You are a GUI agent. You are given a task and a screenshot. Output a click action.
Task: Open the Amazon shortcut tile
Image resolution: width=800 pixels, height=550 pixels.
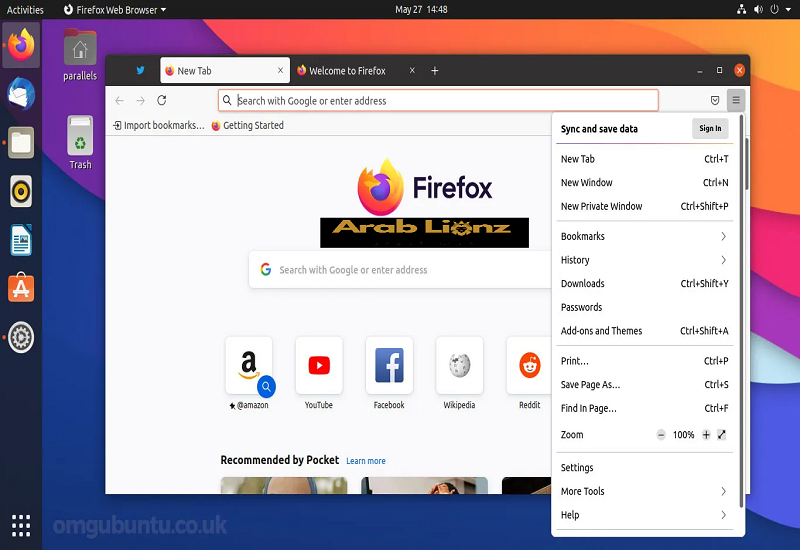[249, 365]
